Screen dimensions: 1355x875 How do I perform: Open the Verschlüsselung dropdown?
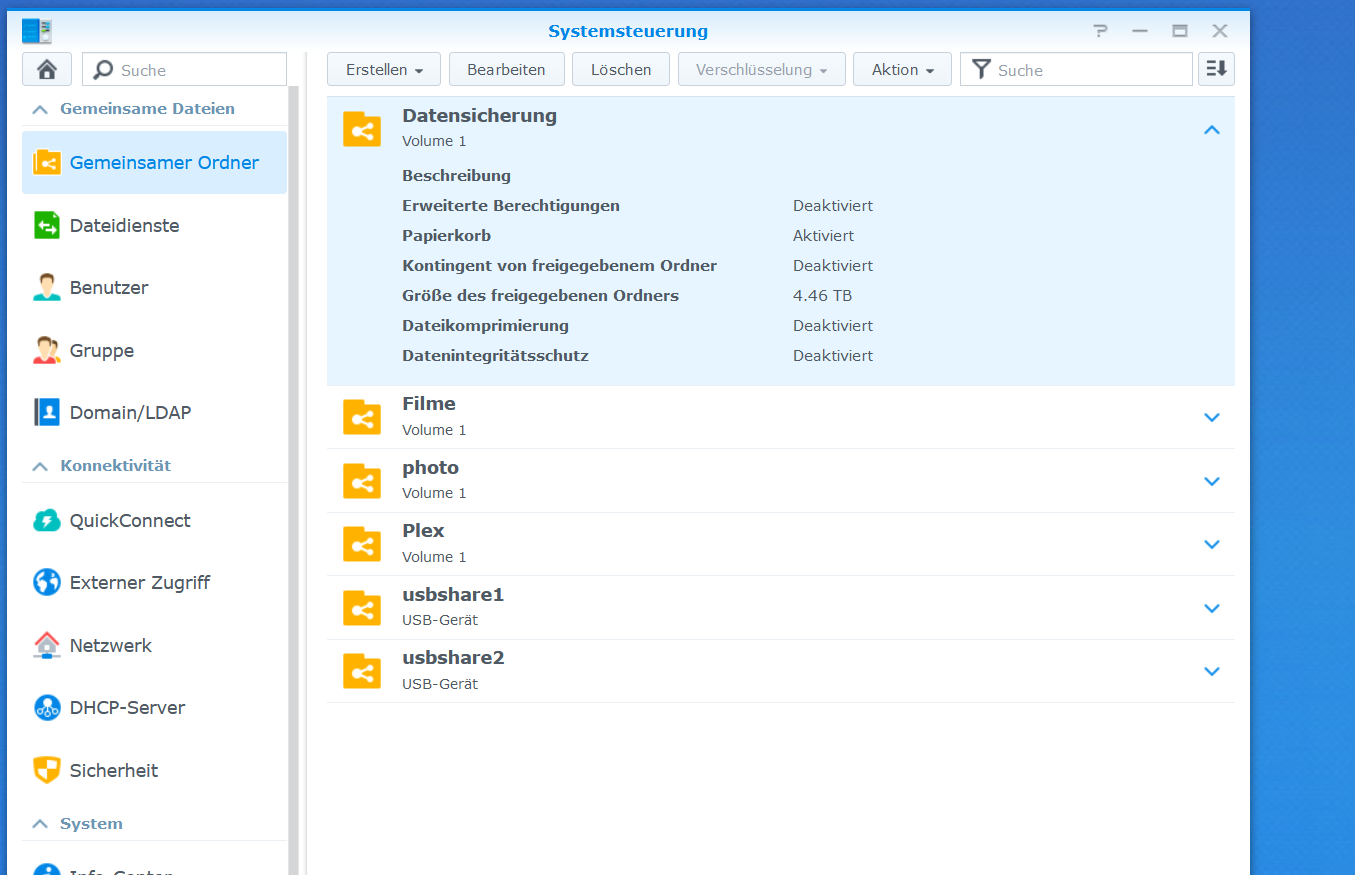762,69
